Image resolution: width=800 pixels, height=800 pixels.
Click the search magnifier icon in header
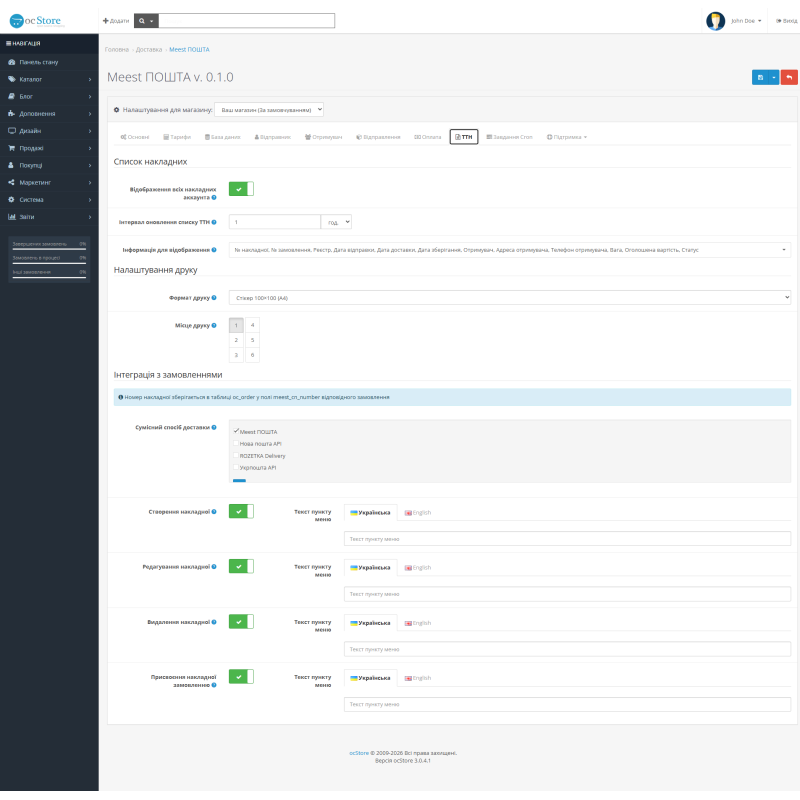(142, 21)
